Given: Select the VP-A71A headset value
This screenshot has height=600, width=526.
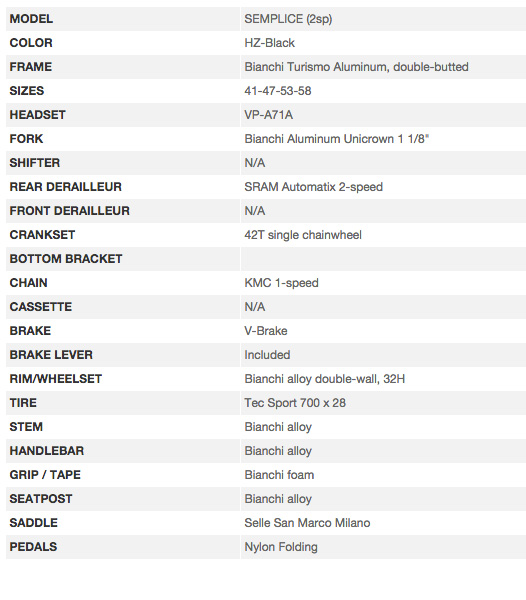Looking at the screenshot, I should point(269,115).
